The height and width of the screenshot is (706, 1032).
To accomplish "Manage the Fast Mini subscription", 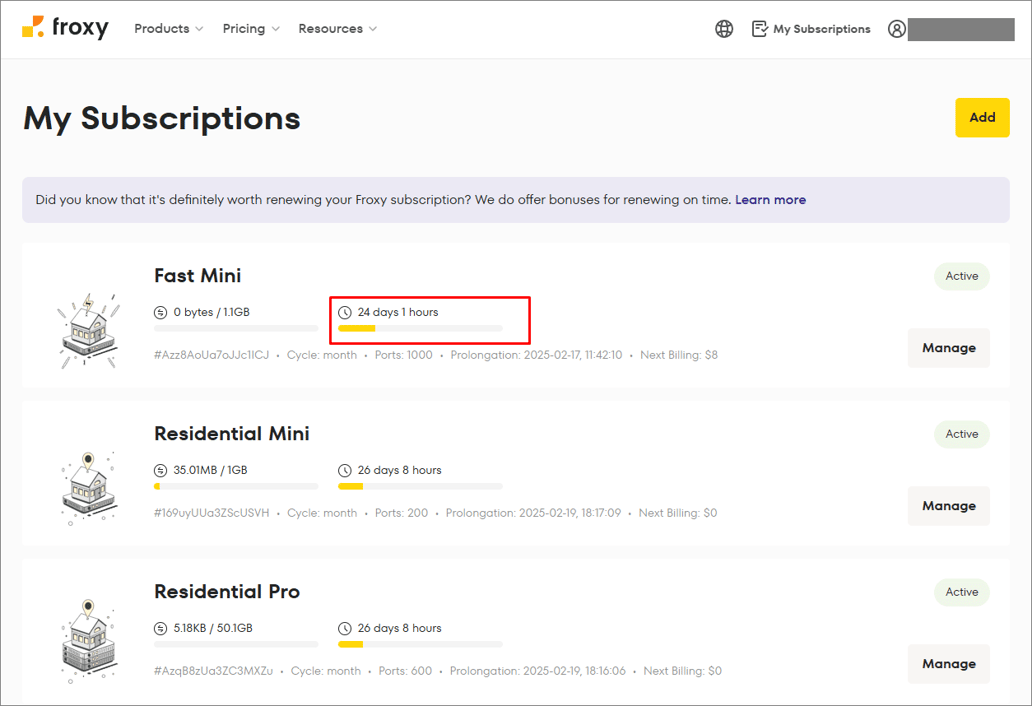I will (x=948, y=348).
